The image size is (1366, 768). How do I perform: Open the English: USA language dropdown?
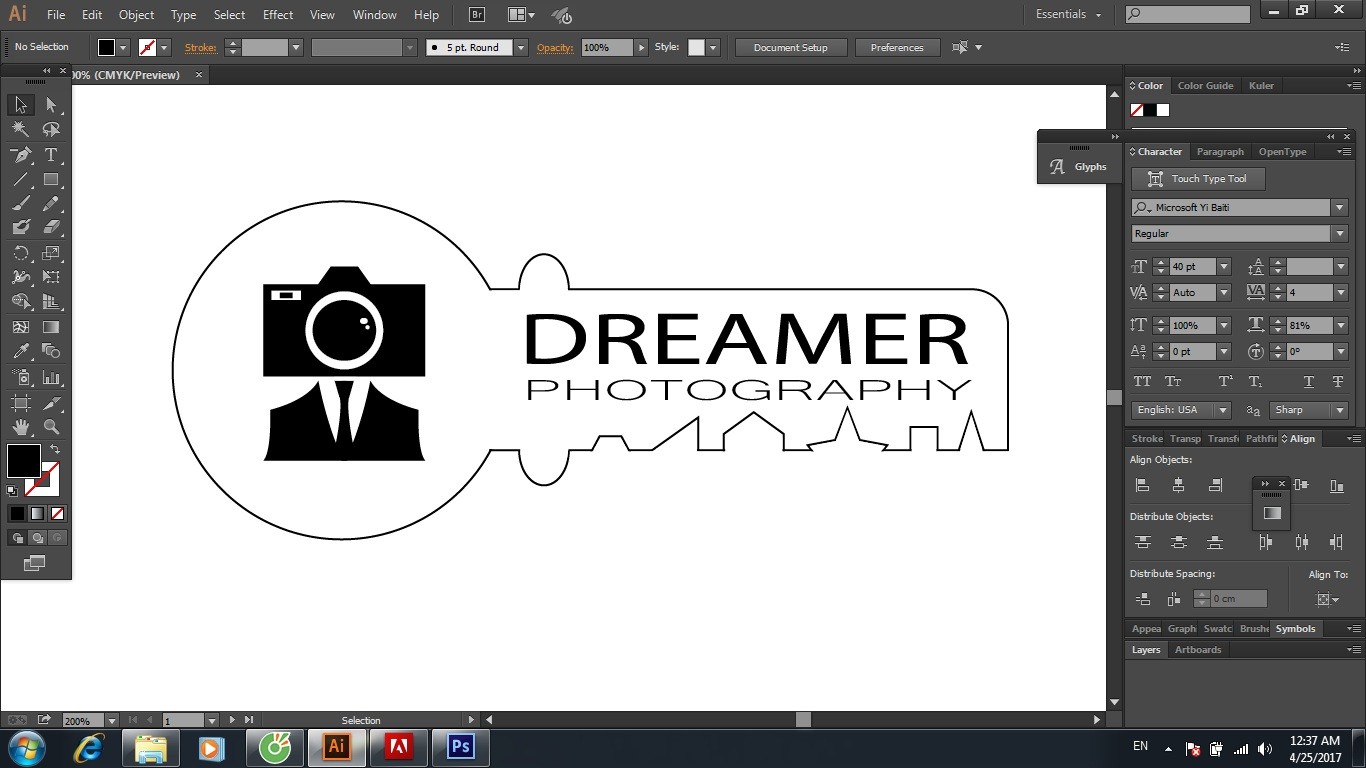pos(1222,410)
